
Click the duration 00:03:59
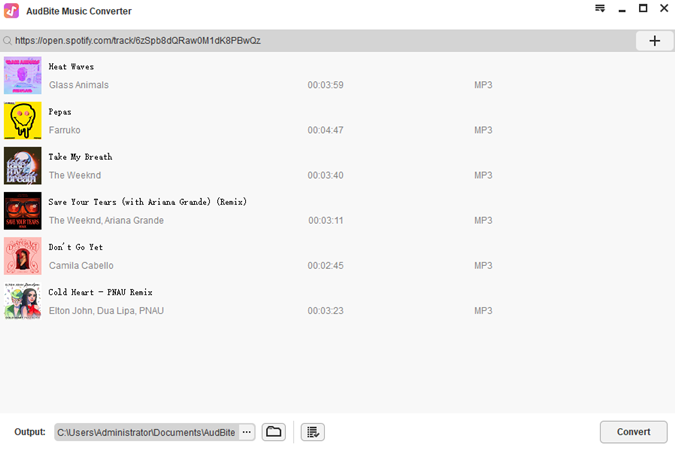tap(325, 85)
